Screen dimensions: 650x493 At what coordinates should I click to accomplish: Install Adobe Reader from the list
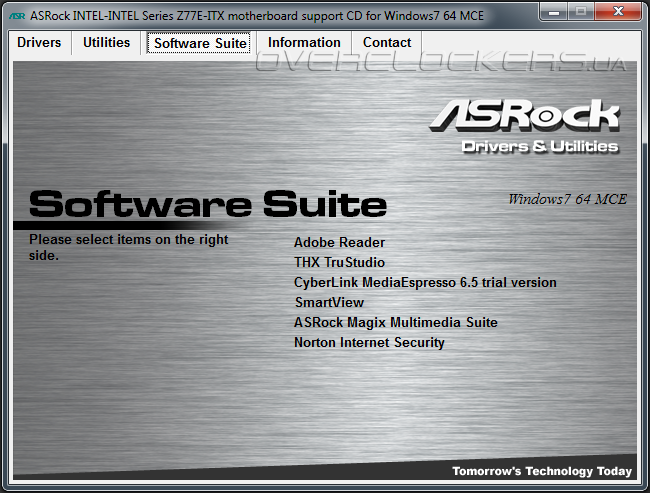pyautogui.click(x=339, y=243)
